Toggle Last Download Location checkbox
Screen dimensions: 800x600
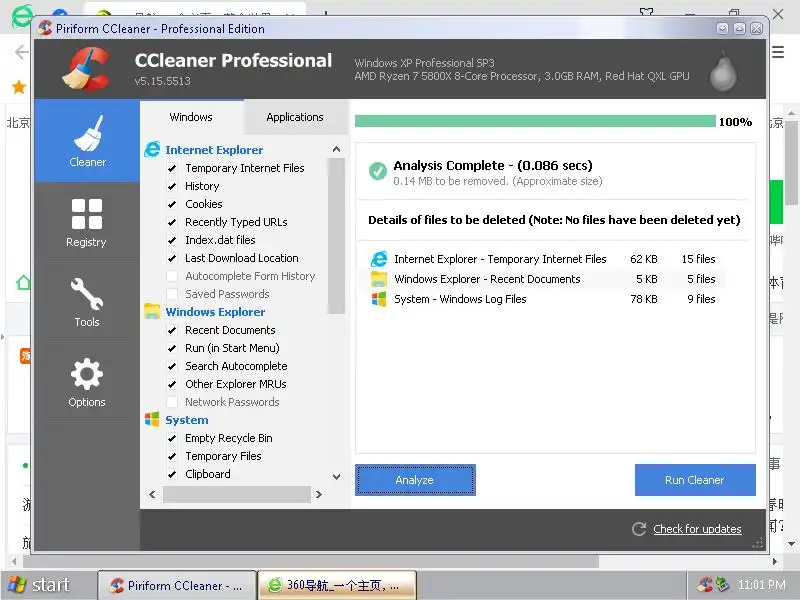(x=172, y=258)
